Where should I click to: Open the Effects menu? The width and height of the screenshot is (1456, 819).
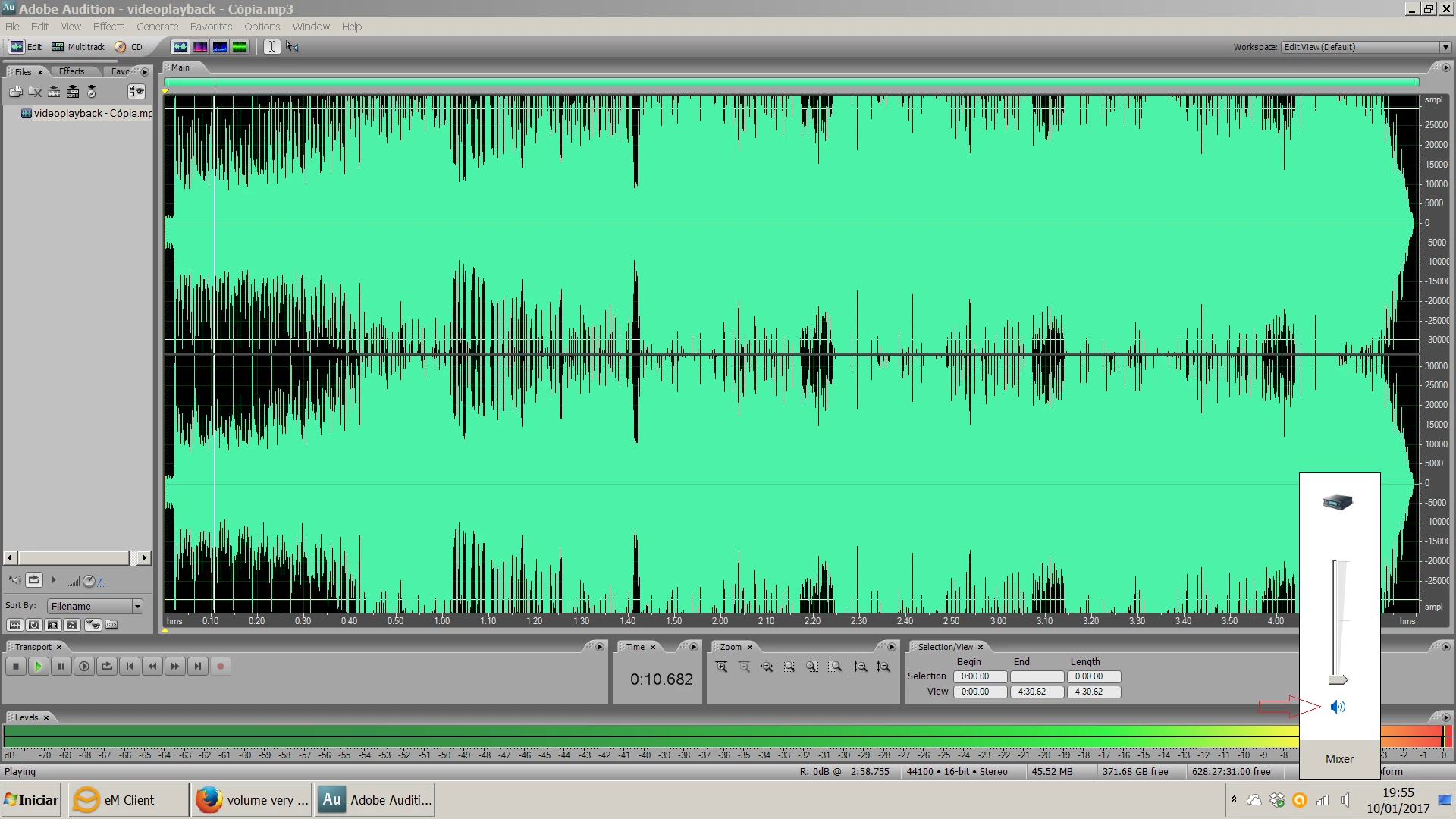click(x=108, y=27)
